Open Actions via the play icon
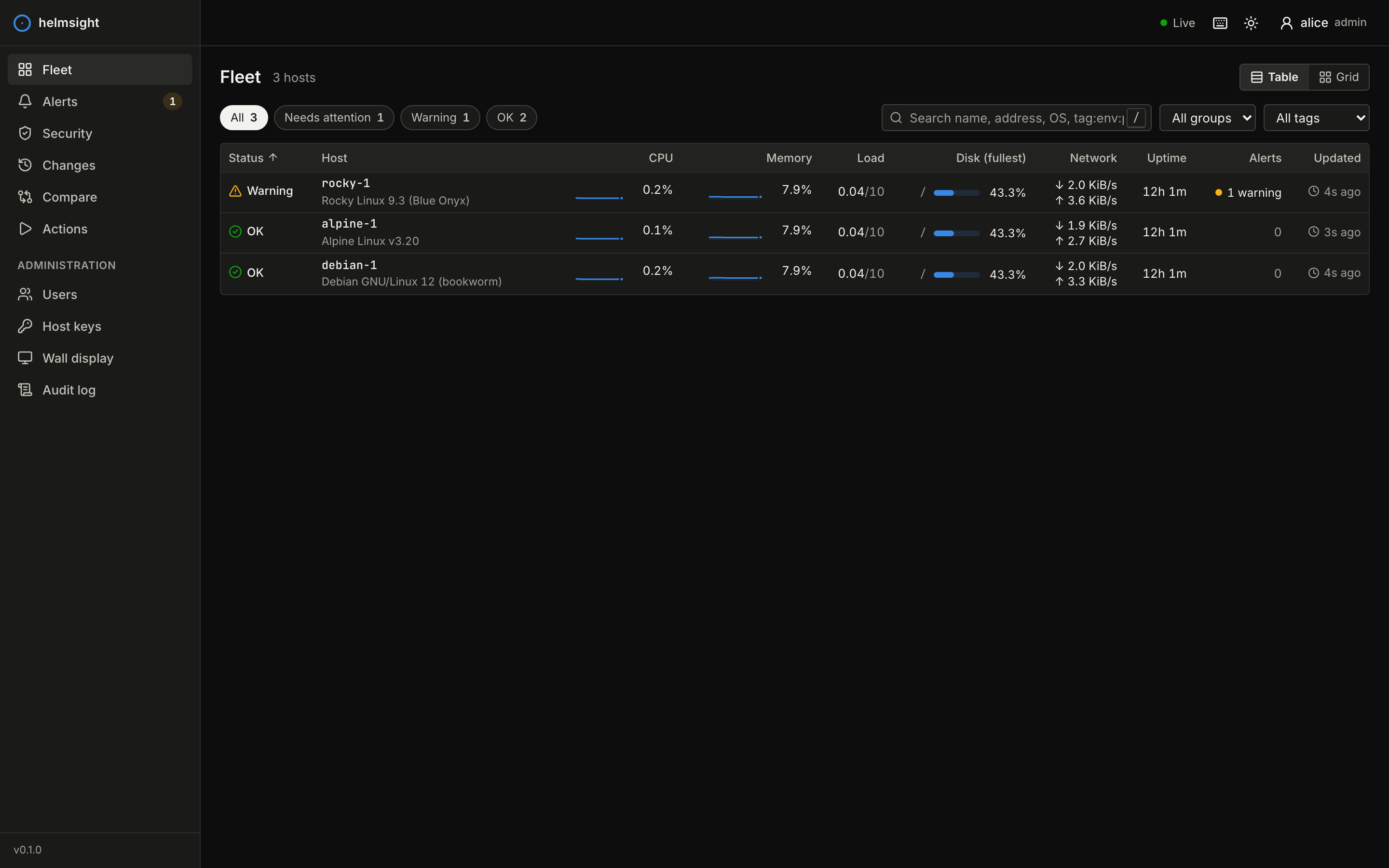 tap(25, 229)
